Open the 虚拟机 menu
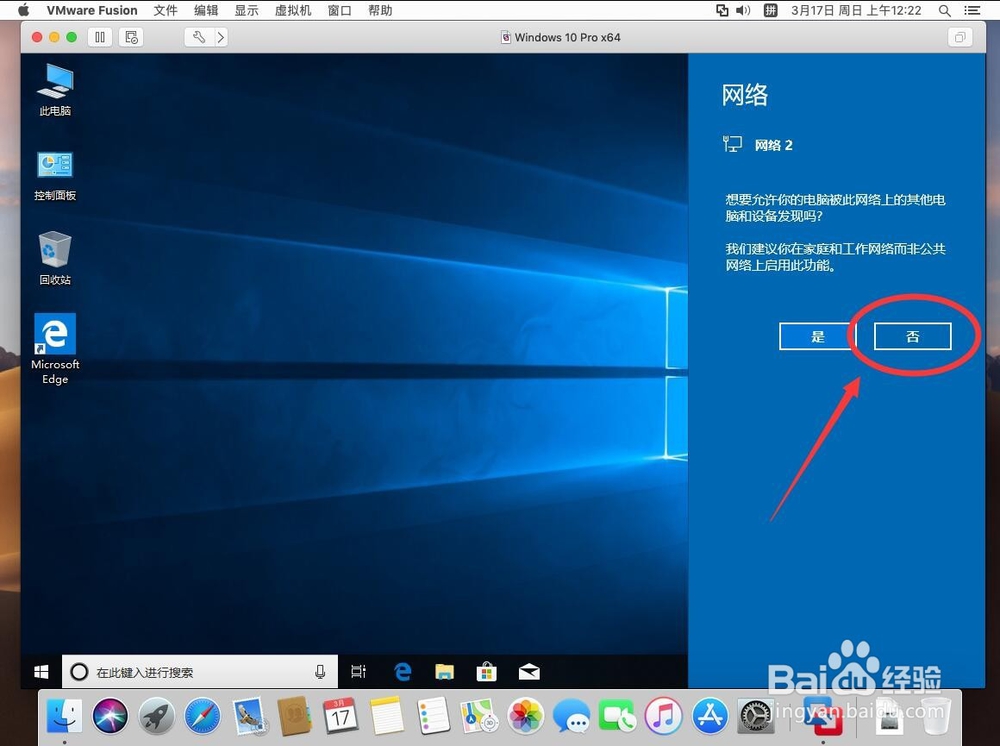Screen dimensions: 1000x746 pos(293,10)
